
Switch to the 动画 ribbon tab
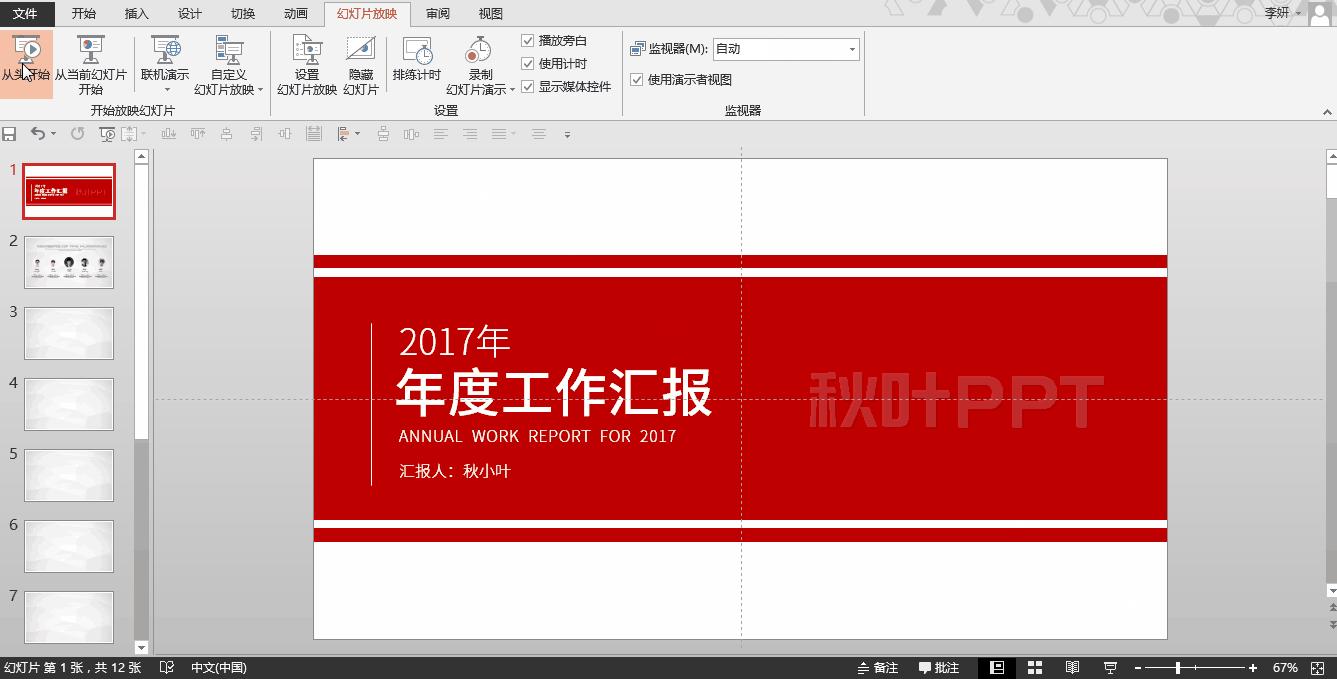pos(295,14)
